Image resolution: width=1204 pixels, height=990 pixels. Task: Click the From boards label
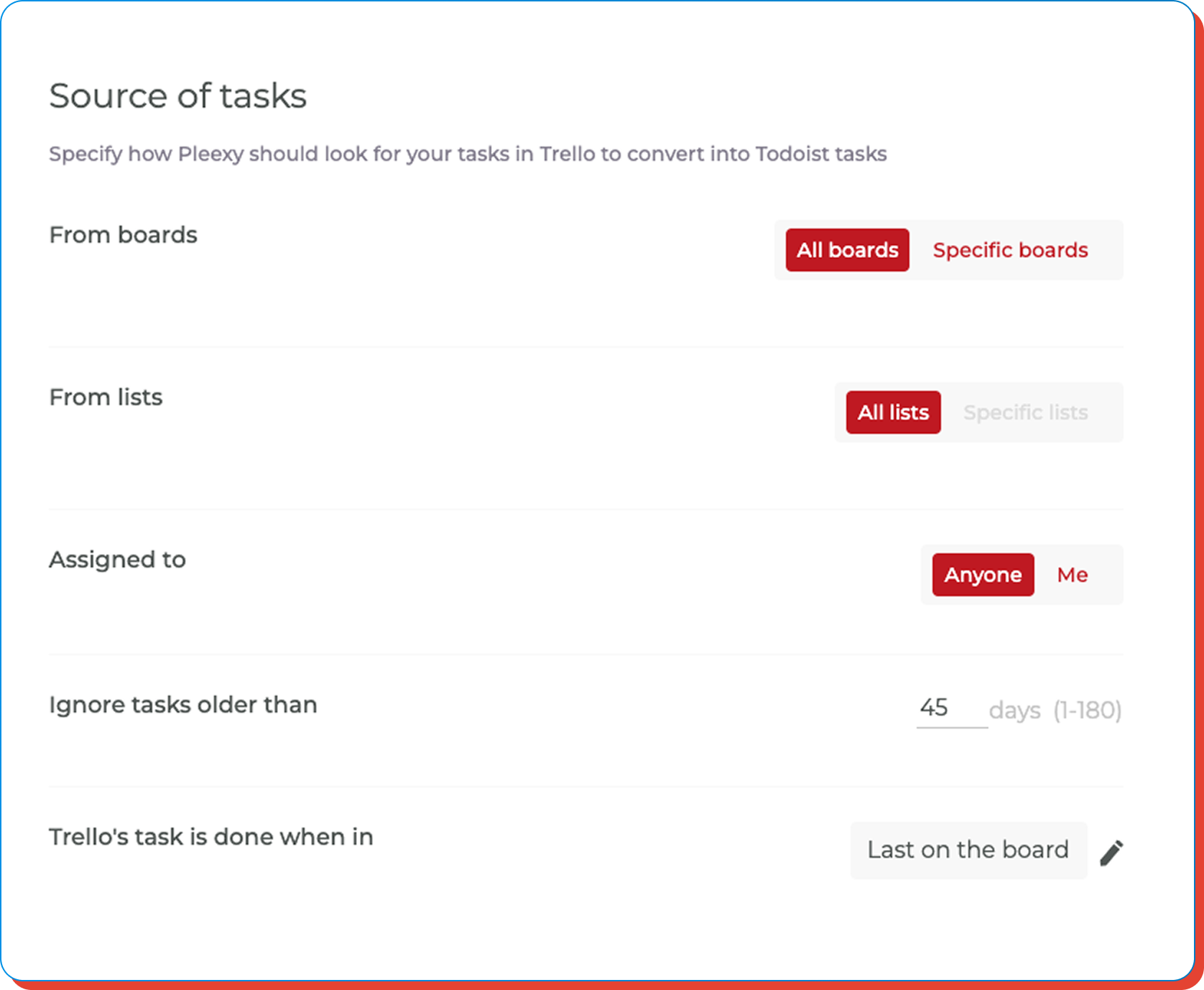[x=123, y=235]
